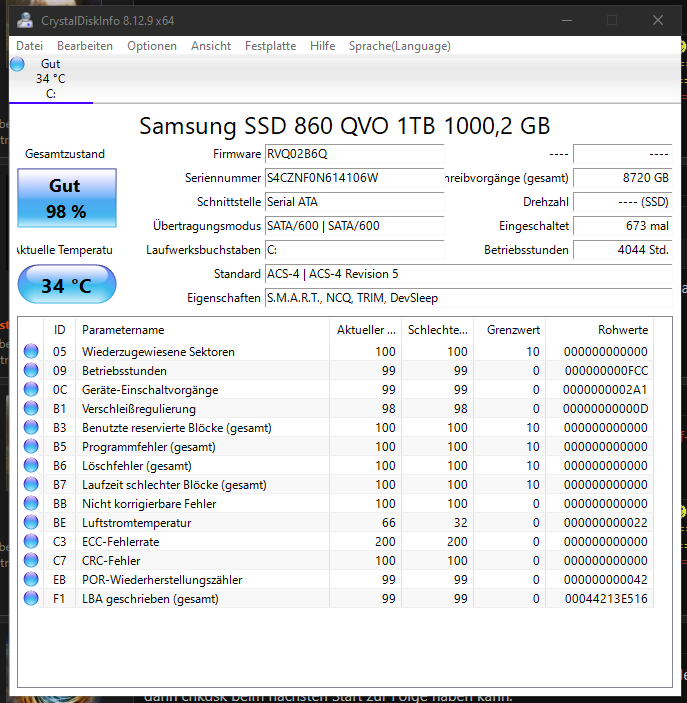Click status orb for POR-Wiederherstellungszähler row
This screenshot has height=703, width=687.
coord(31,579)
